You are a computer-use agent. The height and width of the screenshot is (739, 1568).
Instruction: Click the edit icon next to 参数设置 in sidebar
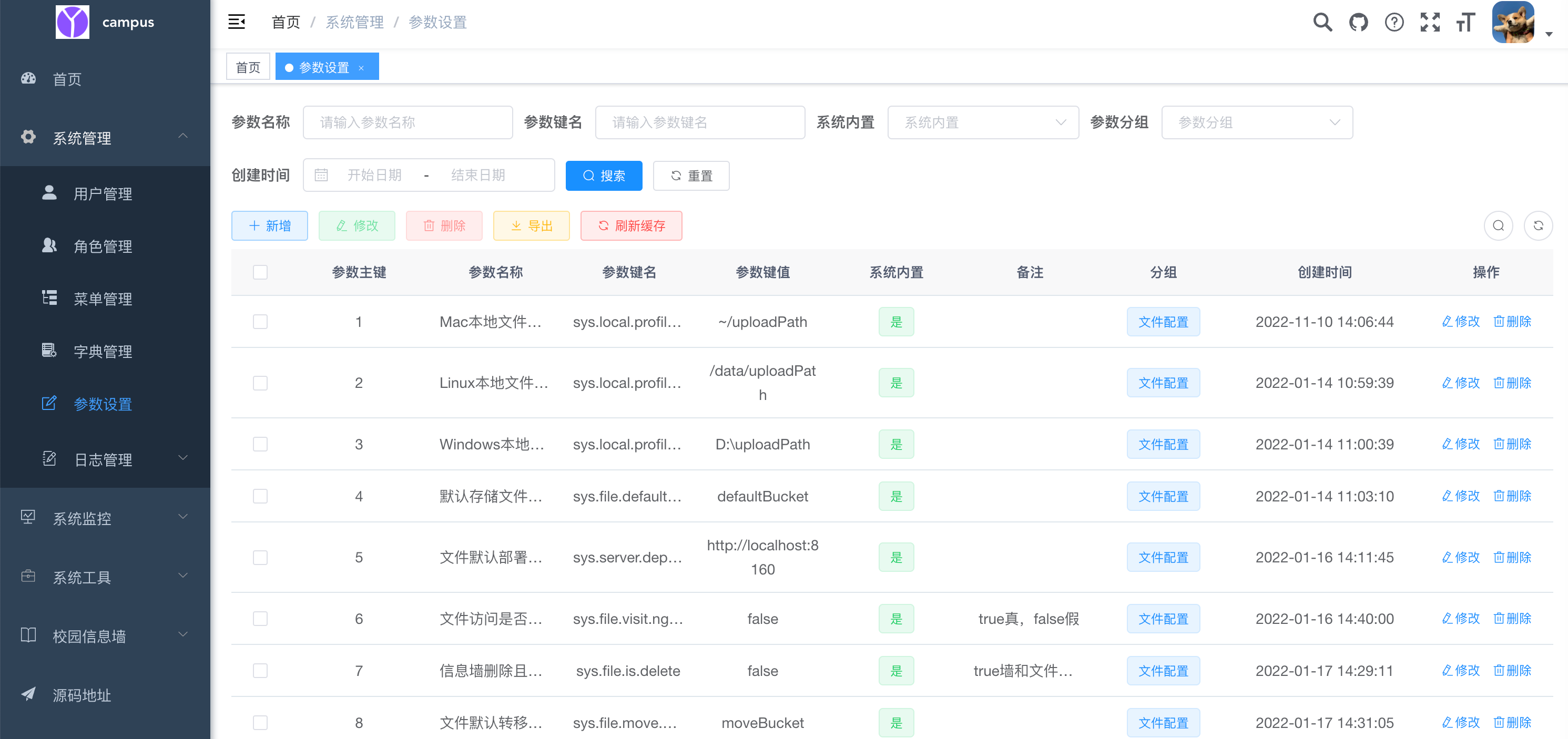49,403
